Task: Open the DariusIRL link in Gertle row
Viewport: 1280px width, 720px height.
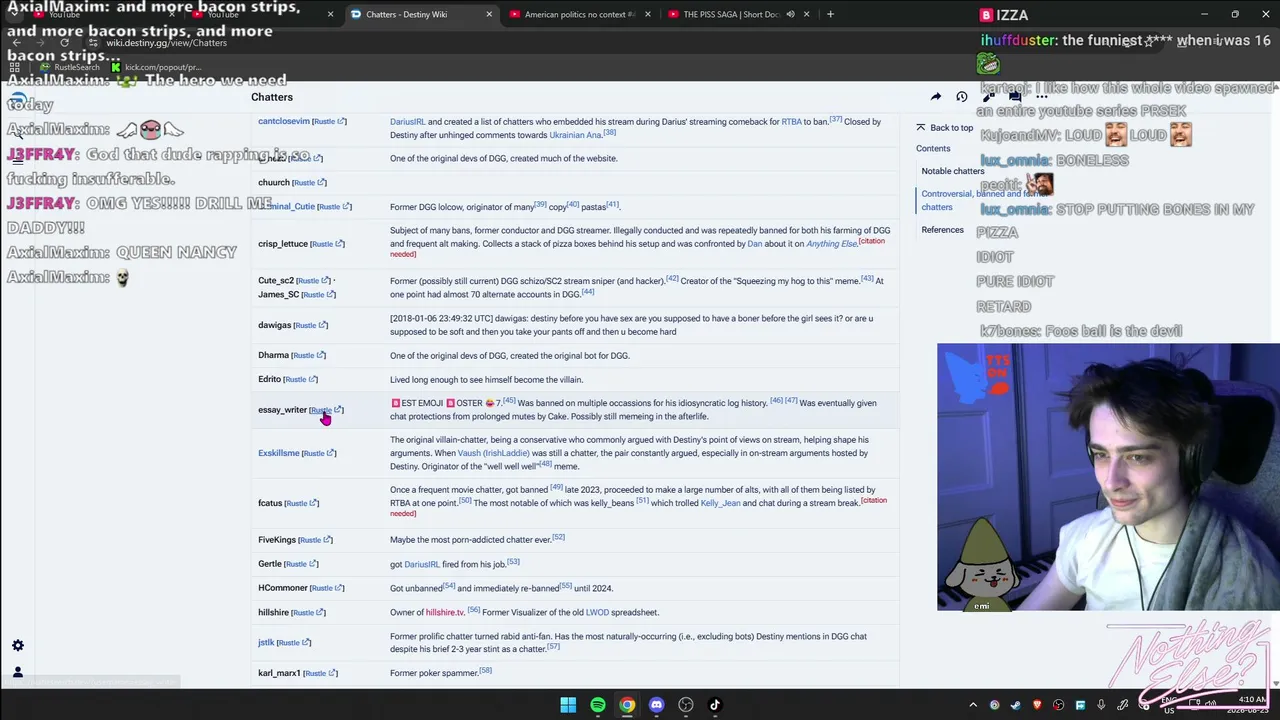Action: click(x=422, y=564)
